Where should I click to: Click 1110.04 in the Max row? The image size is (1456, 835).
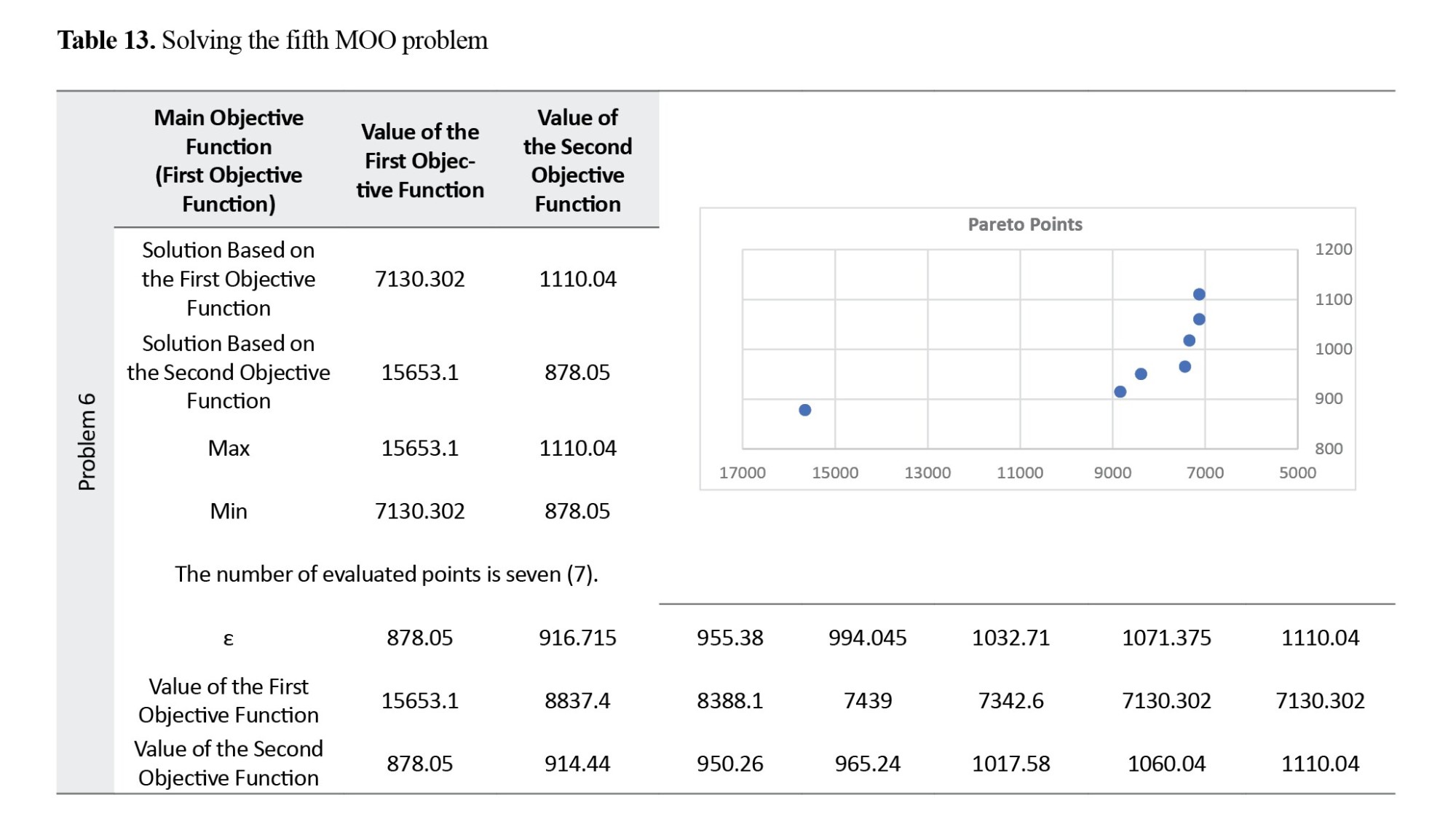577,448
